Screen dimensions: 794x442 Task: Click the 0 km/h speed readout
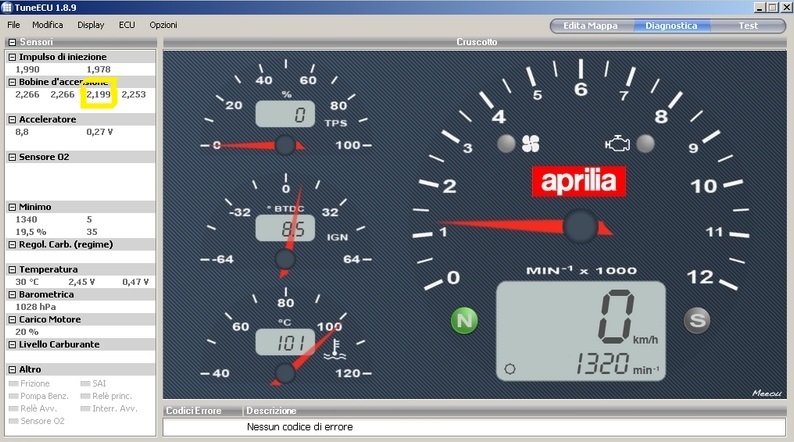(628, 317)
